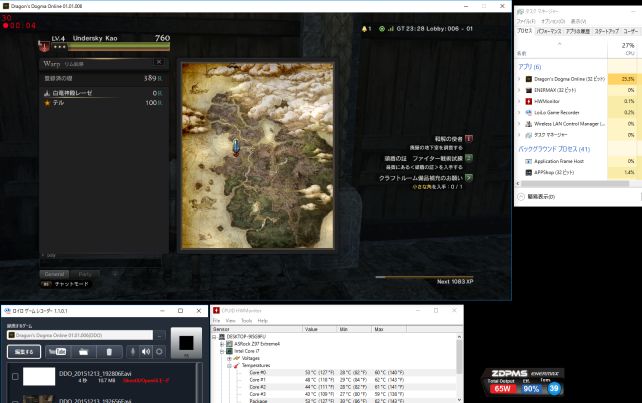This screenshot has width=642, height=403.
Task: Close the Warp panel with its X button
Action: point(159,62)
